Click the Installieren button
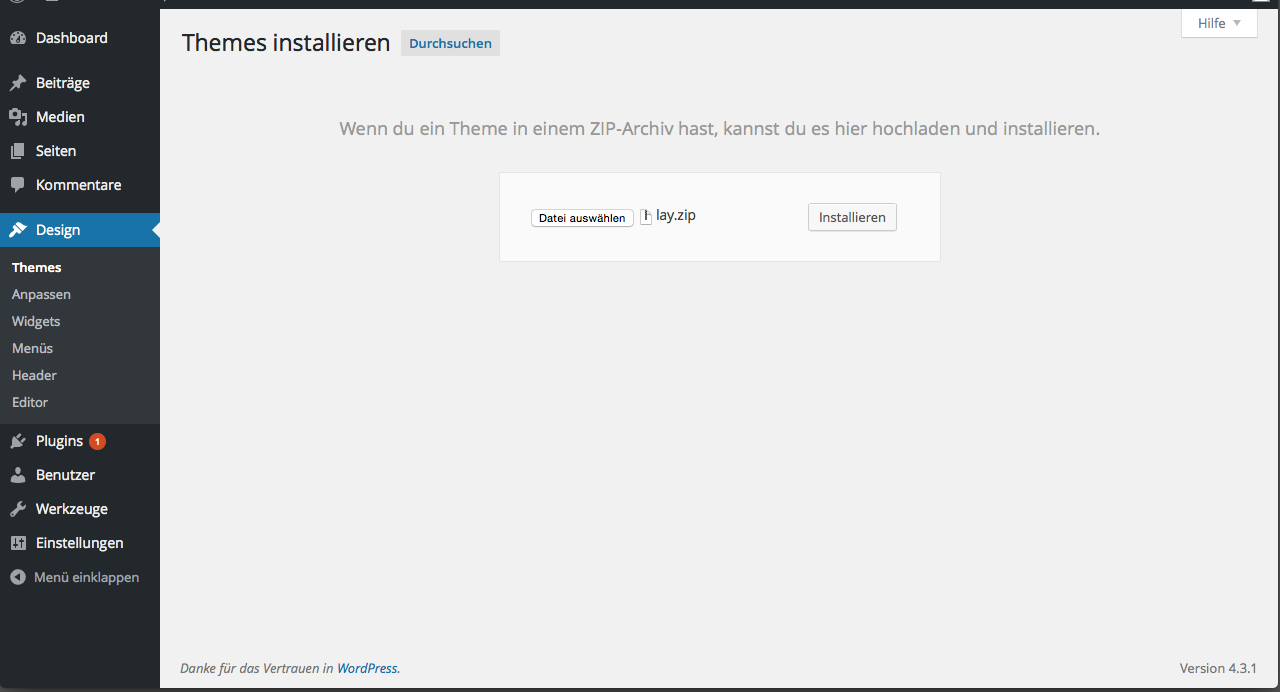This screenshot has width=1280, height=692. pos(851,217)
